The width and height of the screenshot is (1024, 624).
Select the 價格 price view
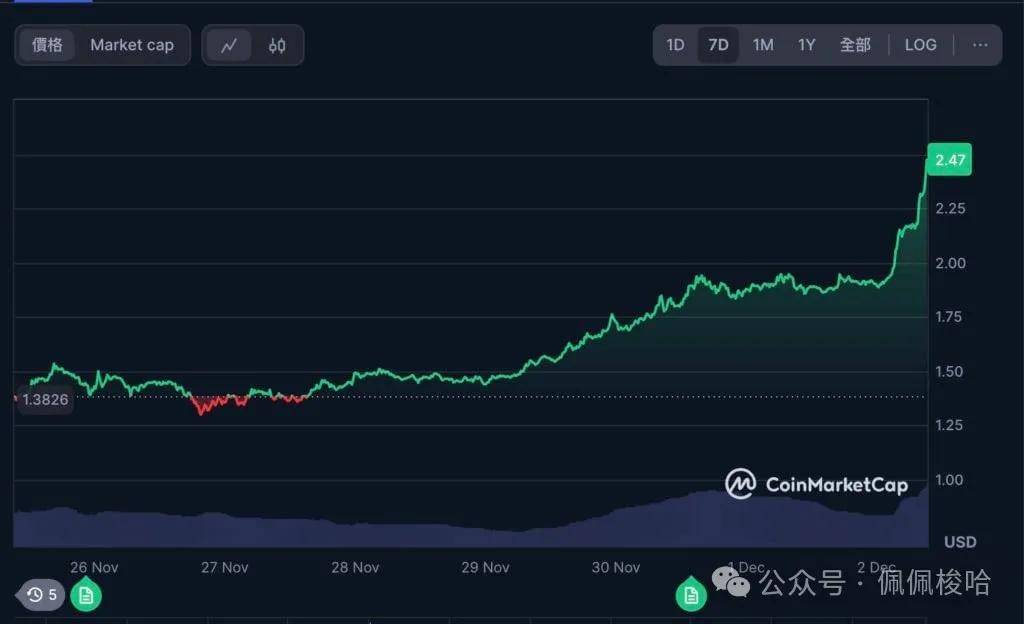coord(47,45)
